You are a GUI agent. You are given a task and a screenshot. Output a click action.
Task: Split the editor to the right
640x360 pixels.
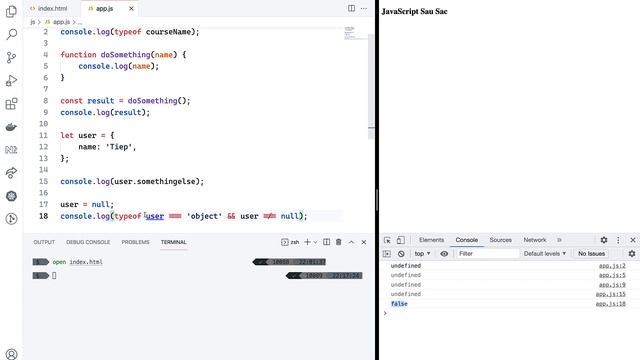[x=351, y=8]
